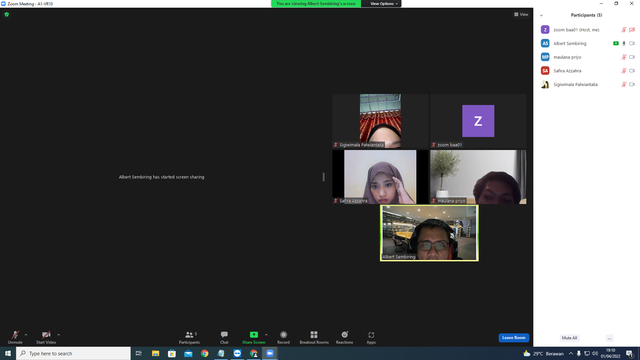This screenshot has height=360, width=640.
Task: Click the Windows Start button
Action: 8,353
